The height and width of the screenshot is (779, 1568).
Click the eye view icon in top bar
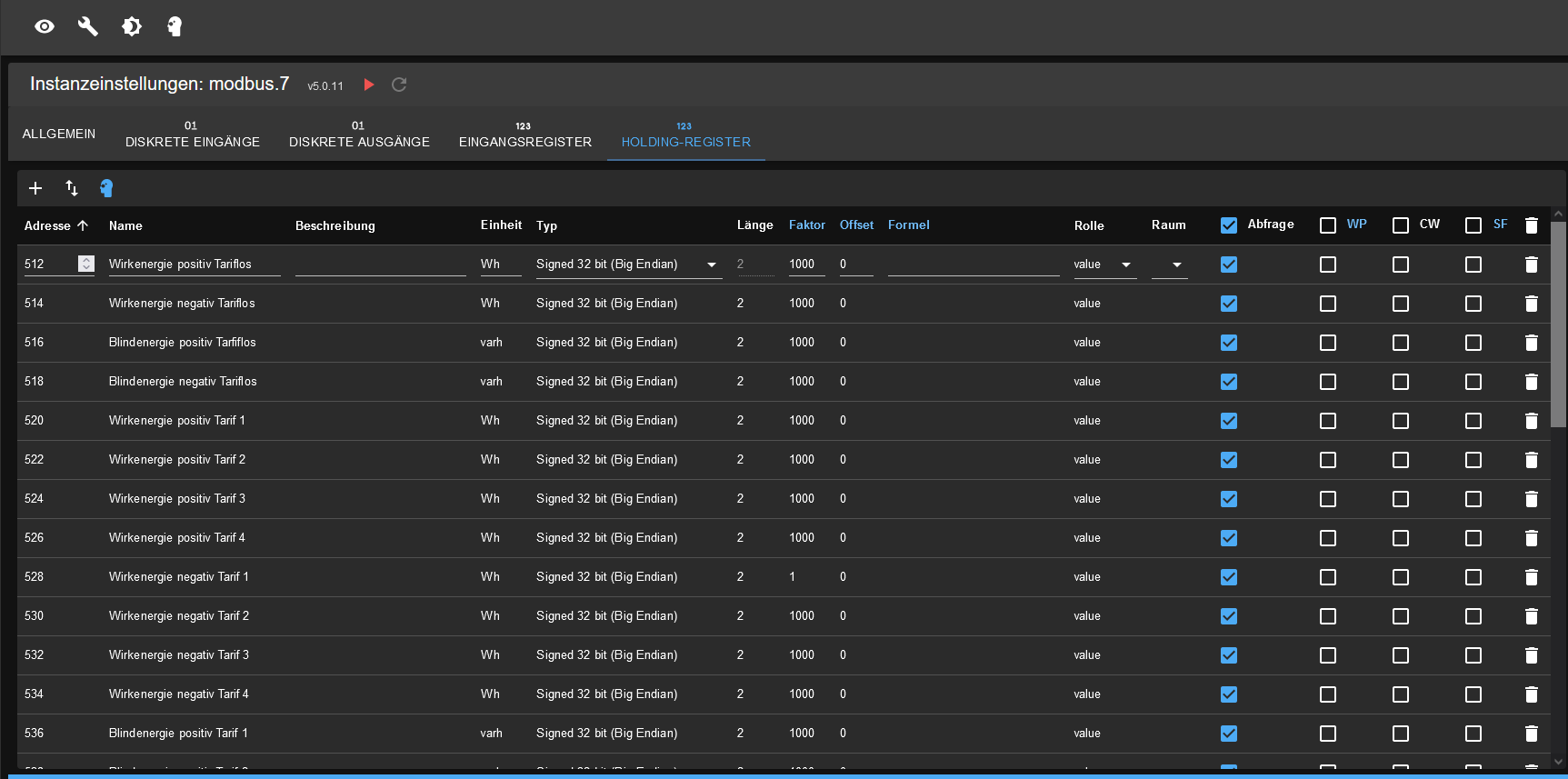[x=45, y=26]
